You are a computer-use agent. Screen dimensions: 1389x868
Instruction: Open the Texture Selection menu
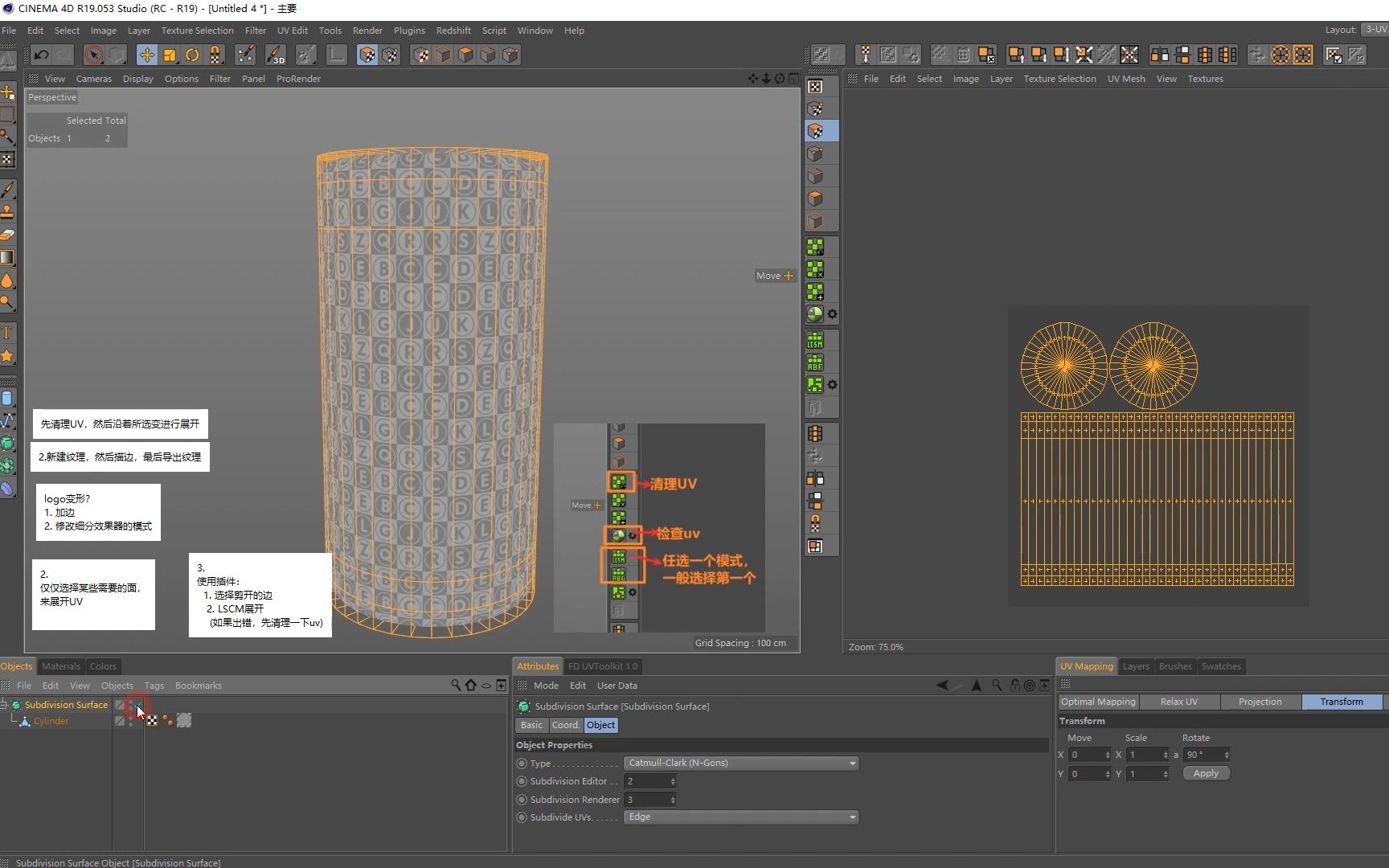pos(197,30)
